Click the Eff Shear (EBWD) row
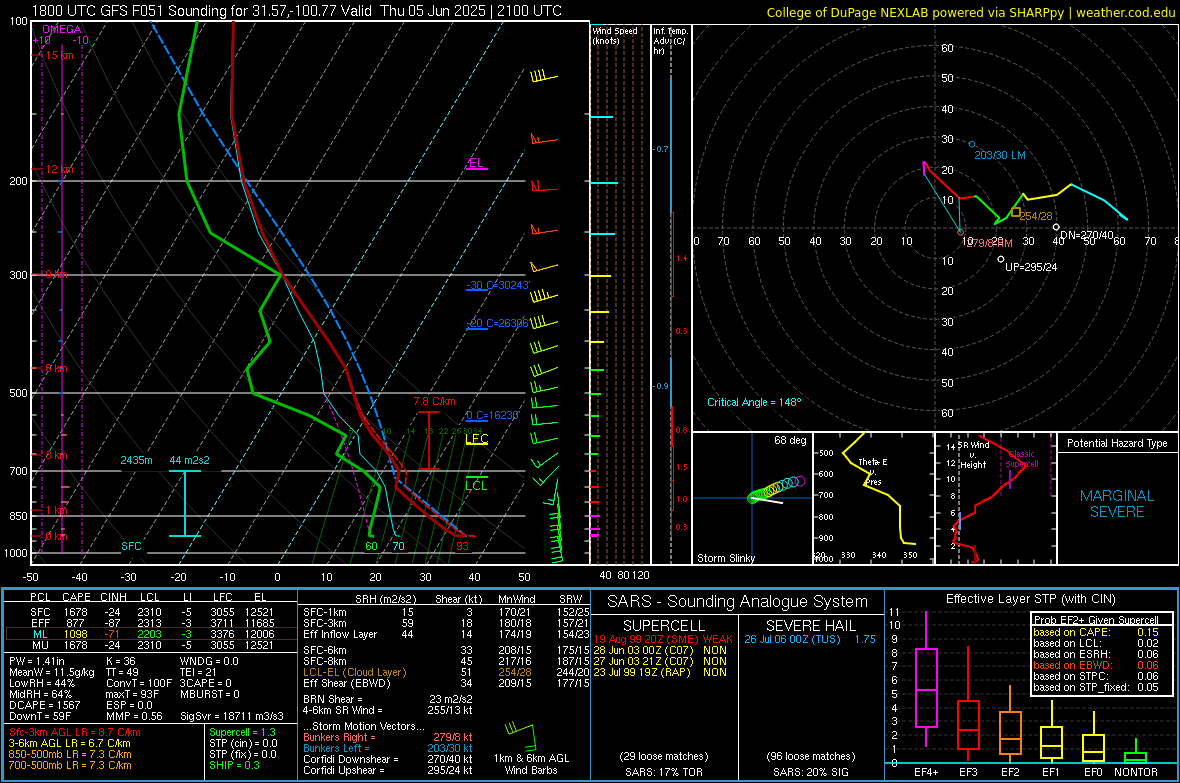This screenshot has width=1180, height=783. 446,683
